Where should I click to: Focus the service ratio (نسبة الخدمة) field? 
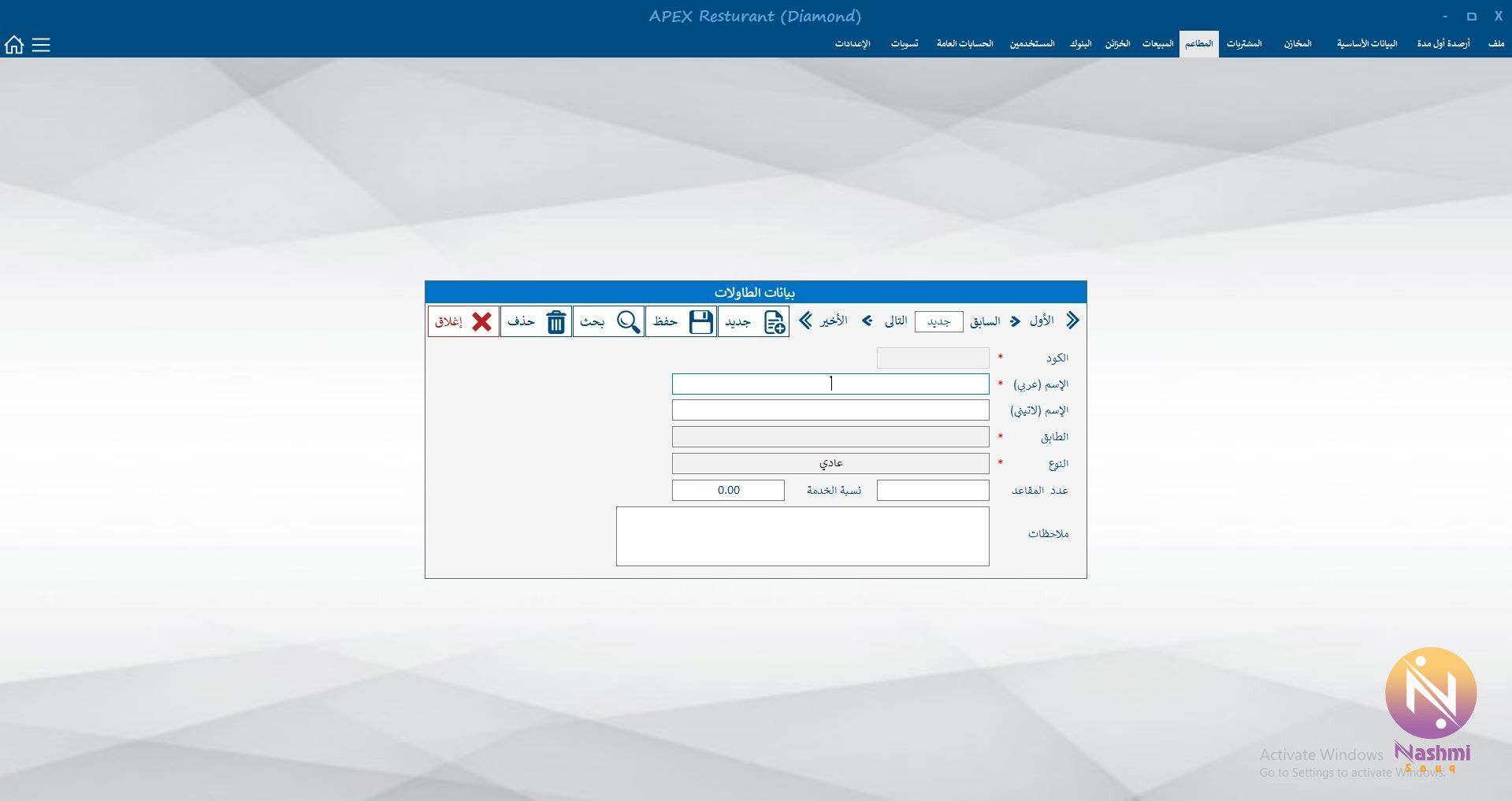tap(728, 490)
